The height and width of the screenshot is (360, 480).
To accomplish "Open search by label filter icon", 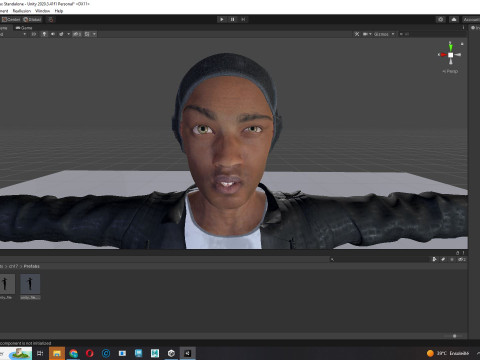I will click(x=443, y=259).
